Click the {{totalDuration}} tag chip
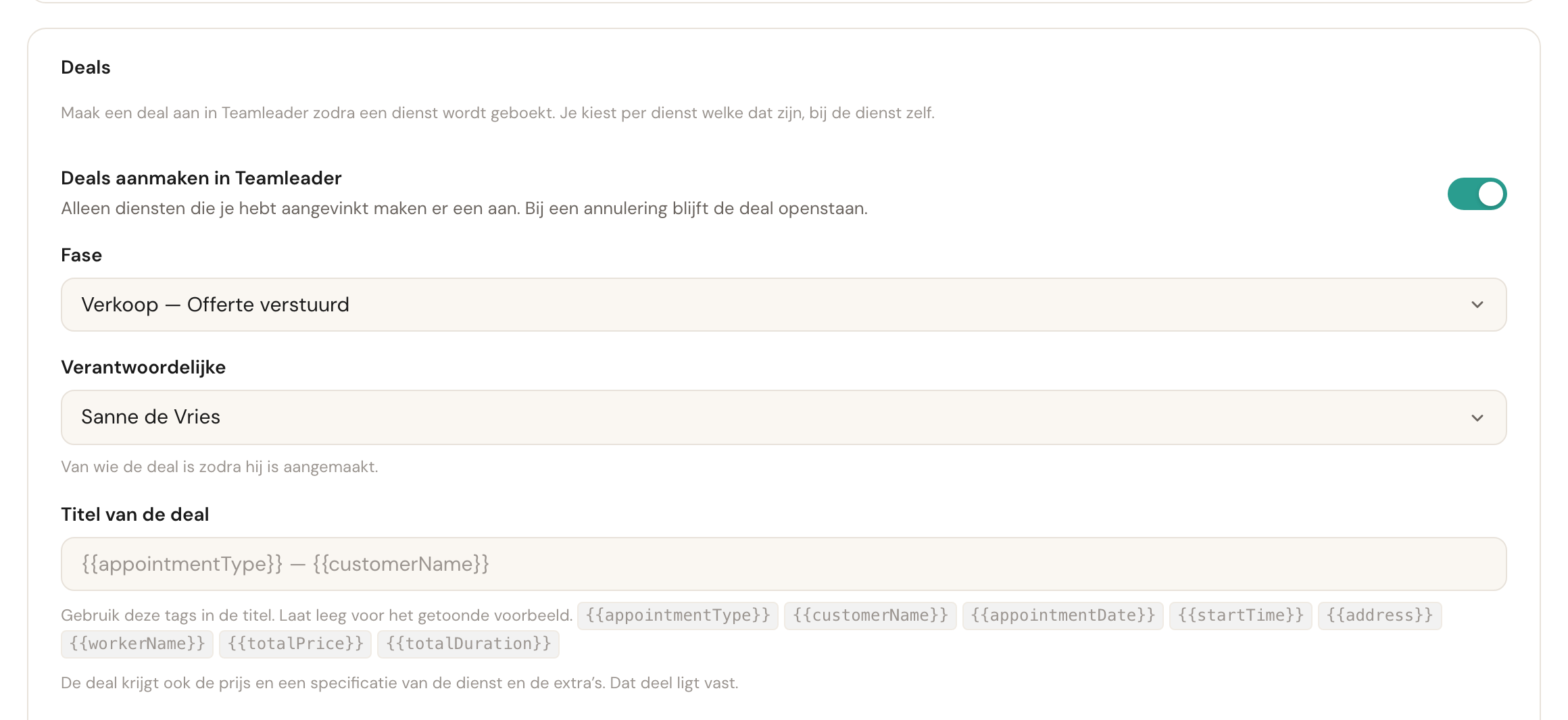The image size is (1568, 720). point(468,644)
